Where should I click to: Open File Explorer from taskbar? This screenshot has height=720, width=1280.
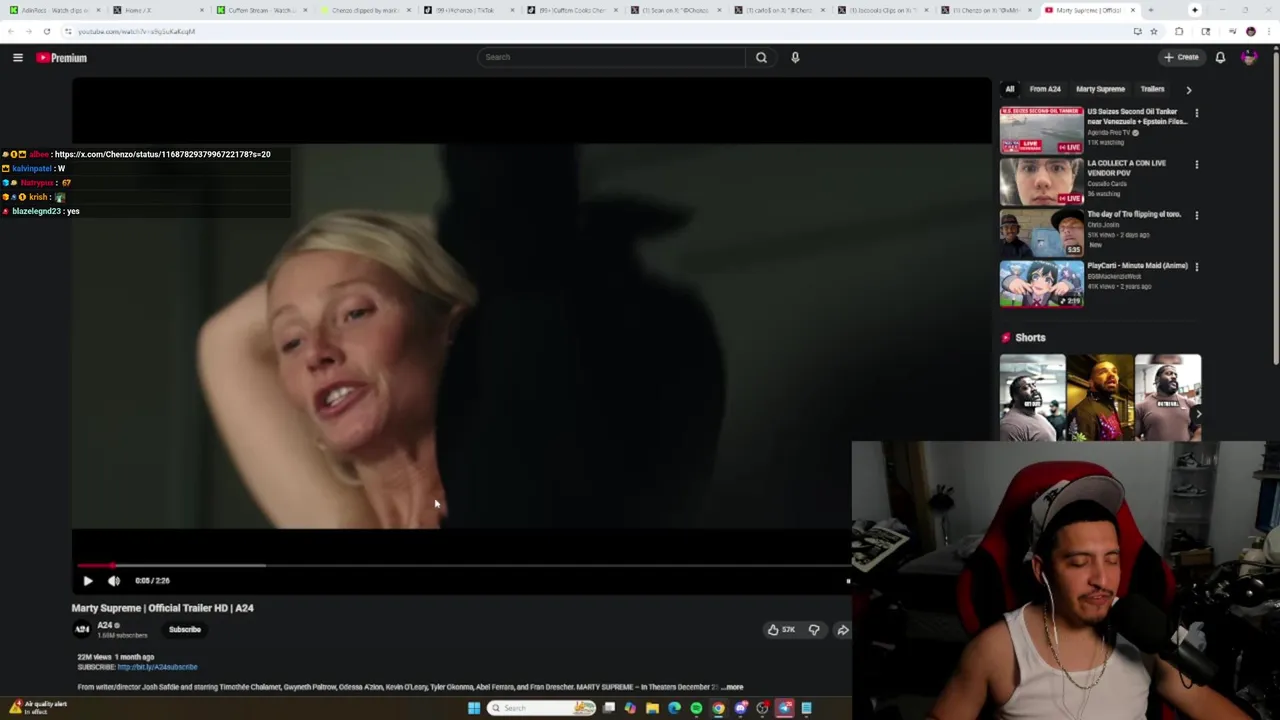652,708
